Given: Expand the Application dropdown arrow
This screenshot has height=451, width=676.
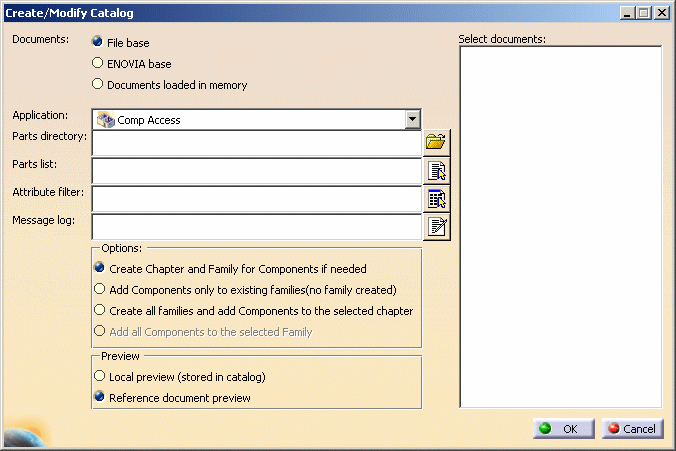Looking at the screenshot, I should [x=413, y=119].
